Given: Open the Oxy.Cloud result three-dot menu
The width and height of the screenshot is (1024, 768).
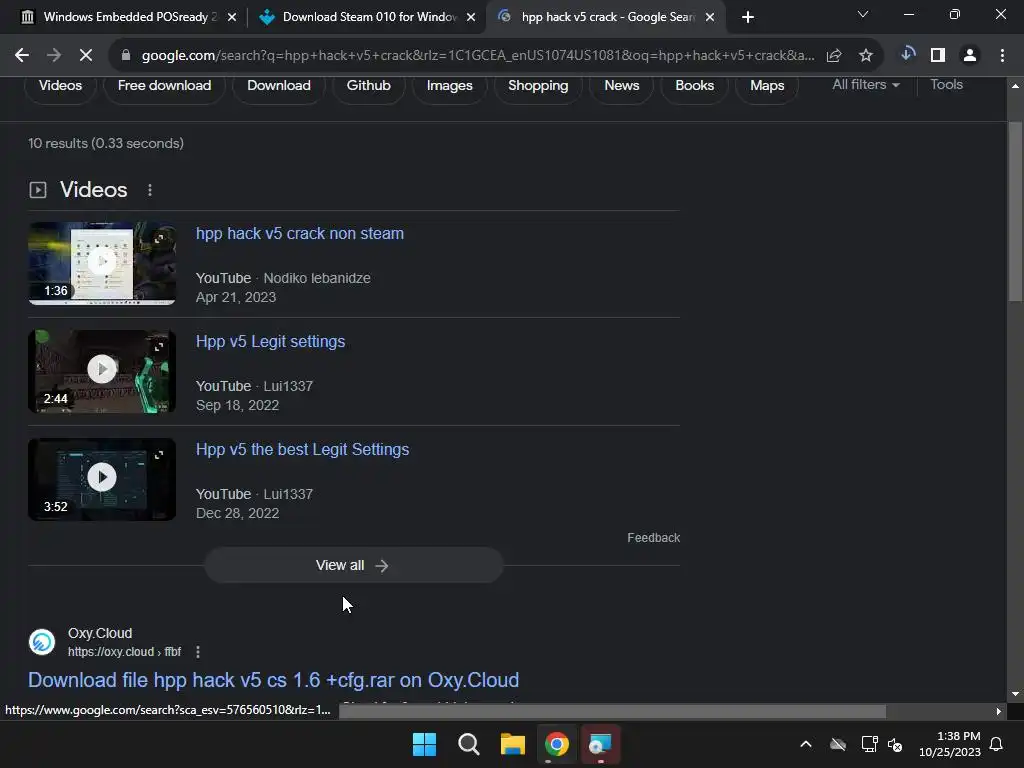Looking at the screenshot, I should [x=198, y=652].
